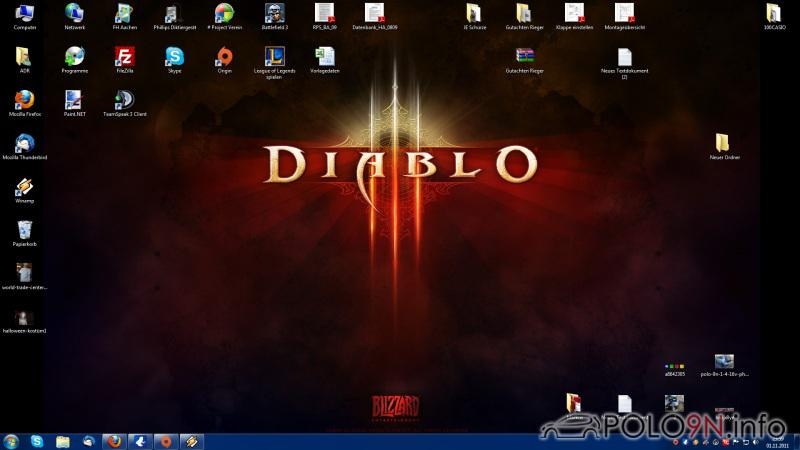Click the Thunderbird taskbar button
The width and height of the screenshot is (800, 450).
[89, 441]
